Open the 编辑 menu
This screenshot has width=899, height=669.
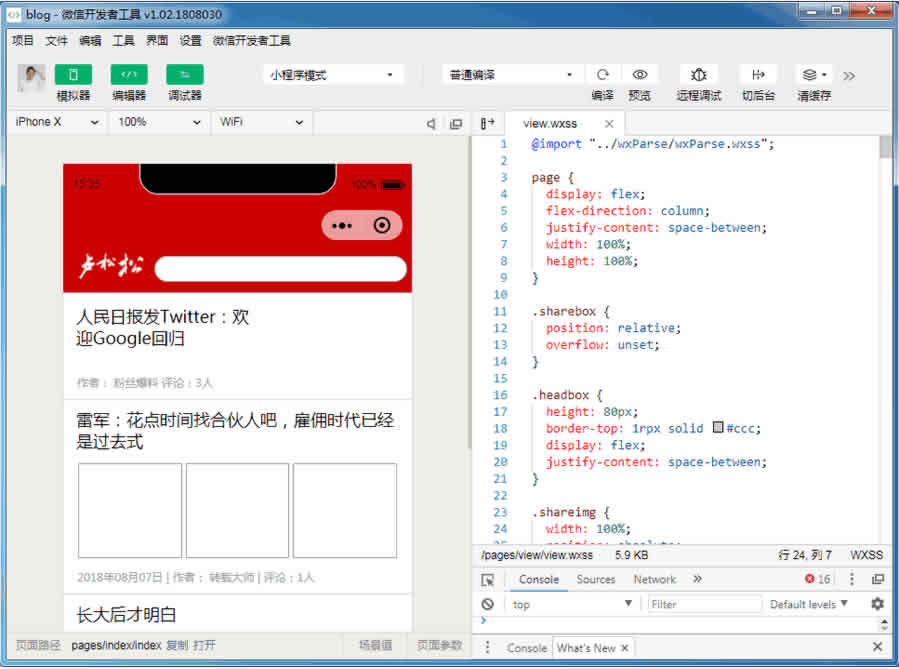coord(90,41)
